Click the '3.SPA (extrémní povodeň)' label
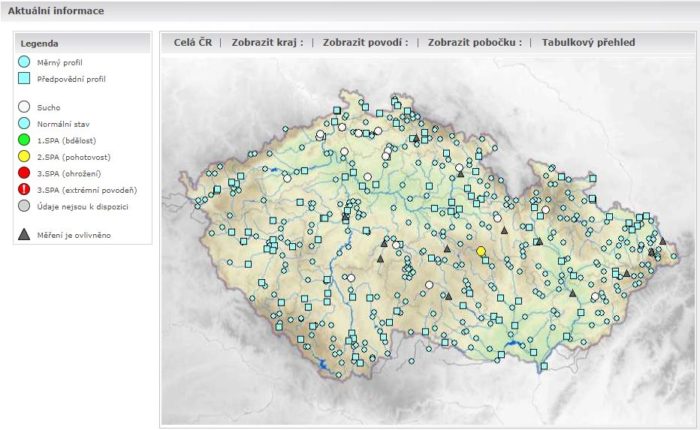700x430 pixels. click(x=87, y=190)
